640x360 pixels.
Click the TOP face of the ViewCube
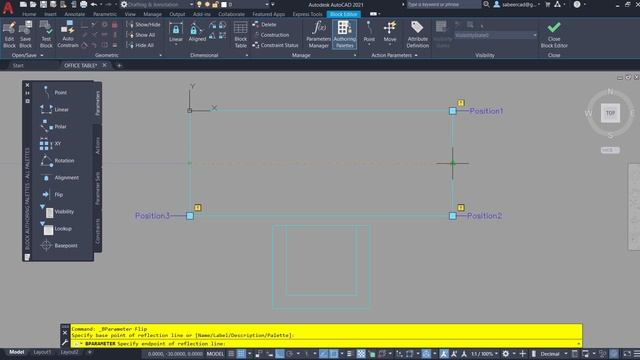pyautogui.click(x=610, y=113)
